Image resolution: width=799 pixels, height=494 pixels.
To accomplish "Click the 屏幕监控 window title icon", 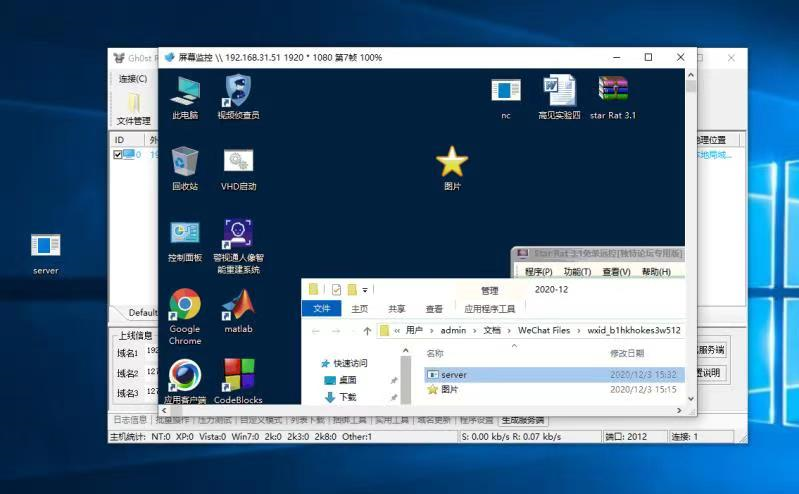I will (169, 57).
